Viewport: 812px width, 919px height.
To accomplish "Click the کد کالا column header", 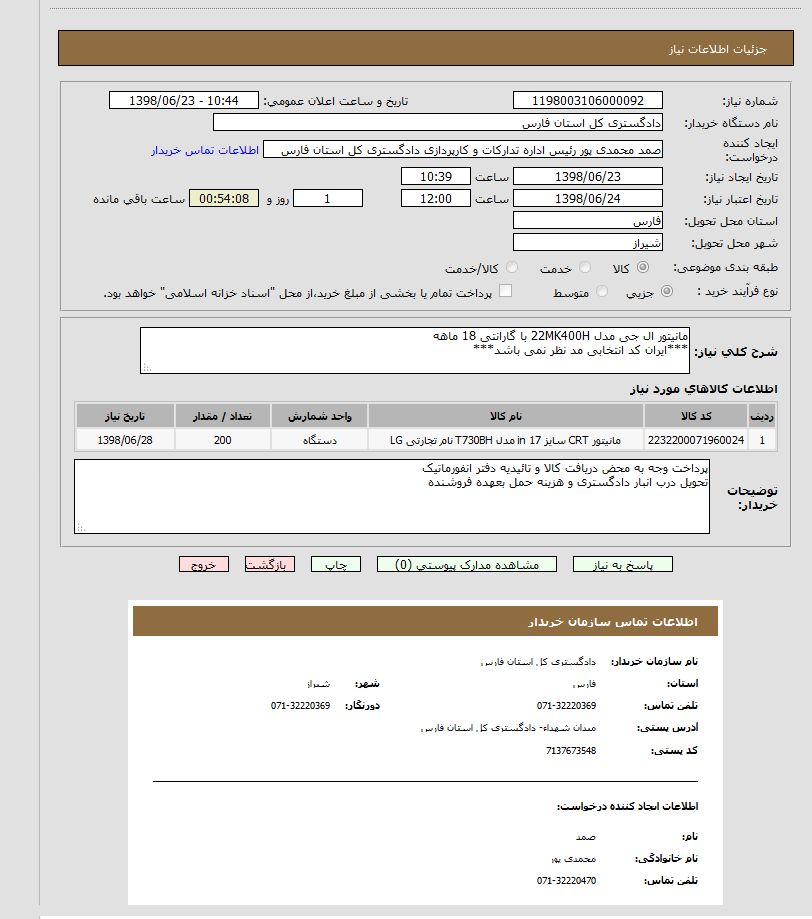I will pyautogui.click(x=695, y=416).
